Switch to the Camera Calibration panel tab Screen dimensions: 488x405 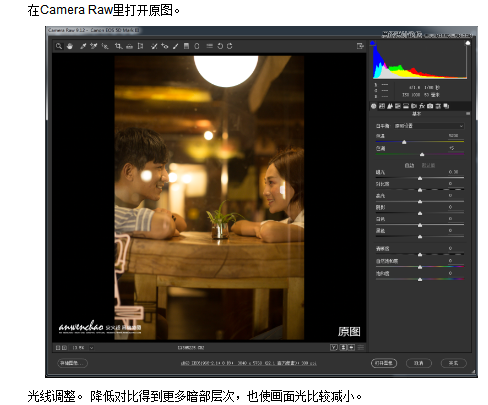coord(430,106)
